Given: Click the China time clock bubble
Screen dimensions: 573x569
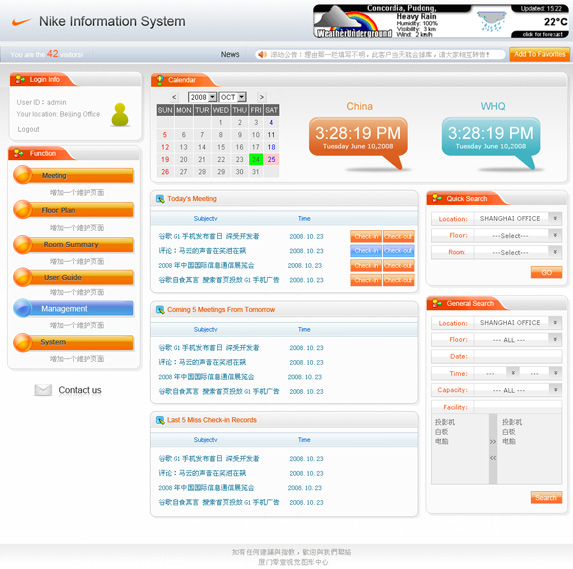Looking at the screenshot, I should (358, 143).
